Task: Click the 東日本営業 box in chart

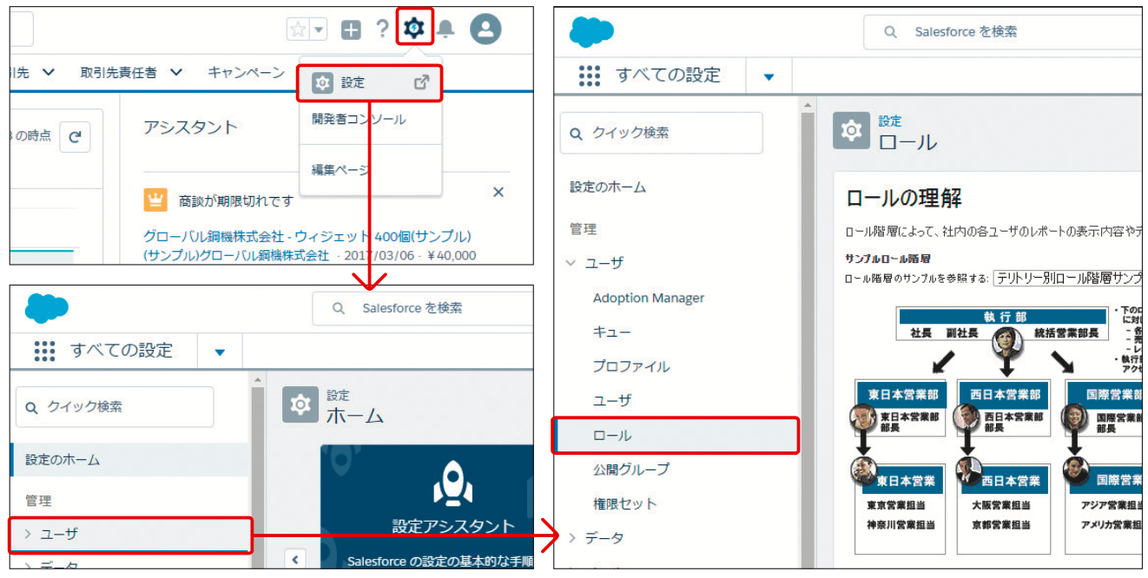Action: [901, 508]
